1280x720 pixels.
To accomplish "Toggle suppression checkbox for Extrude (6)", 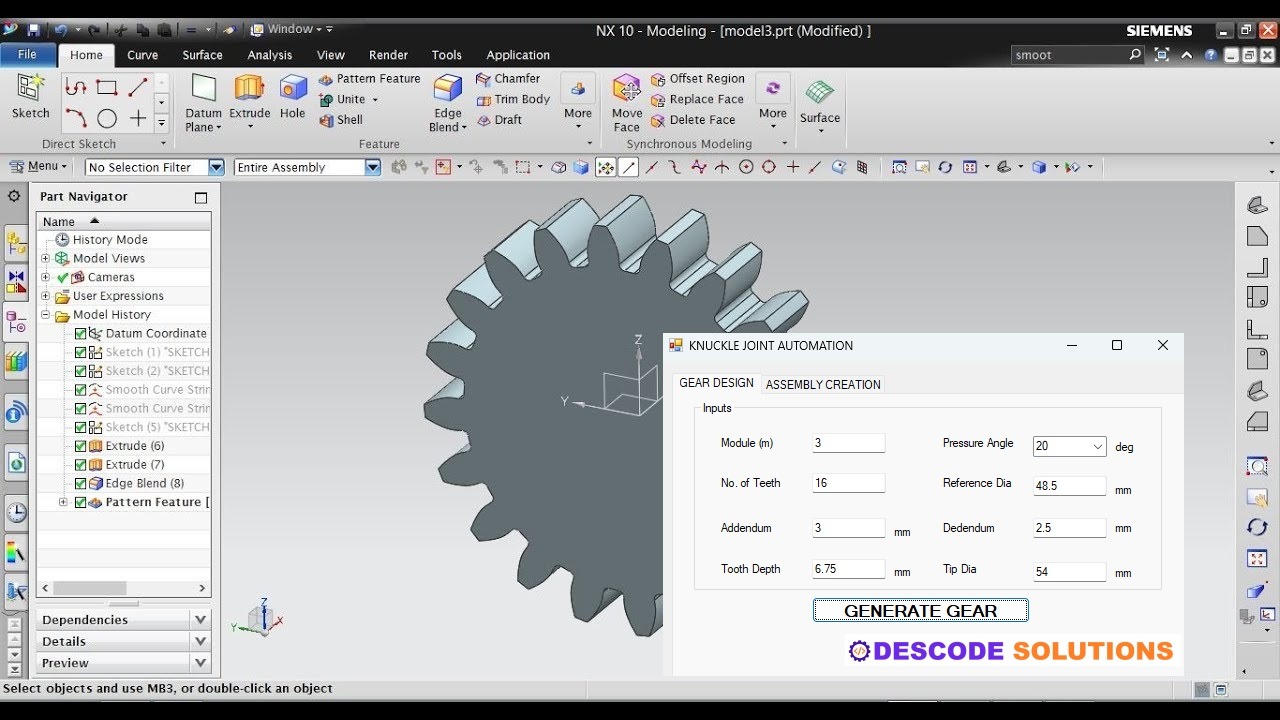I will point(79,446).
